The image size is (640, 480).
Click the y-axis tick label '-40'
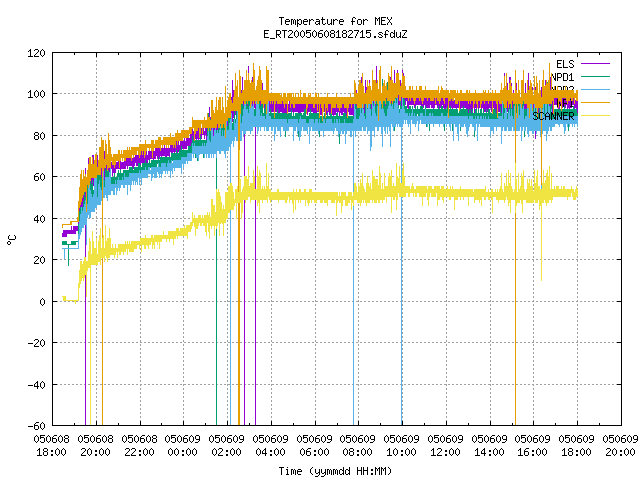tap(36, 385)
